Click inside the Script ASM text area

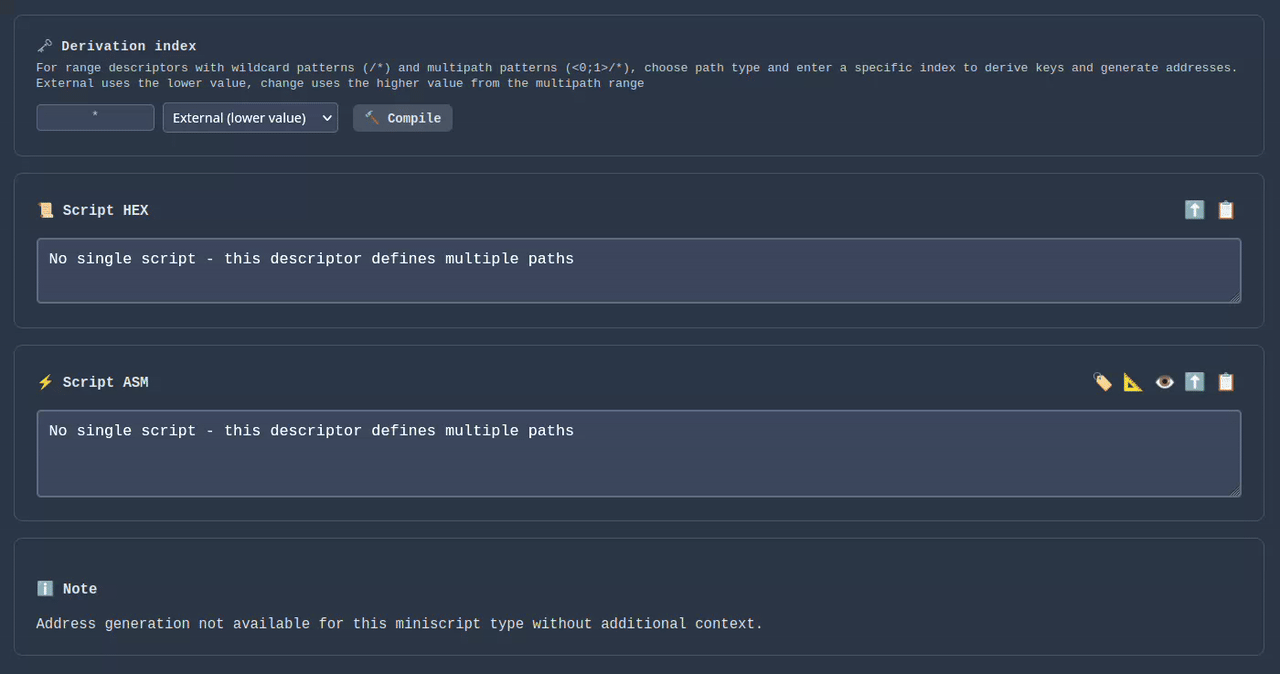click(638, 453)
